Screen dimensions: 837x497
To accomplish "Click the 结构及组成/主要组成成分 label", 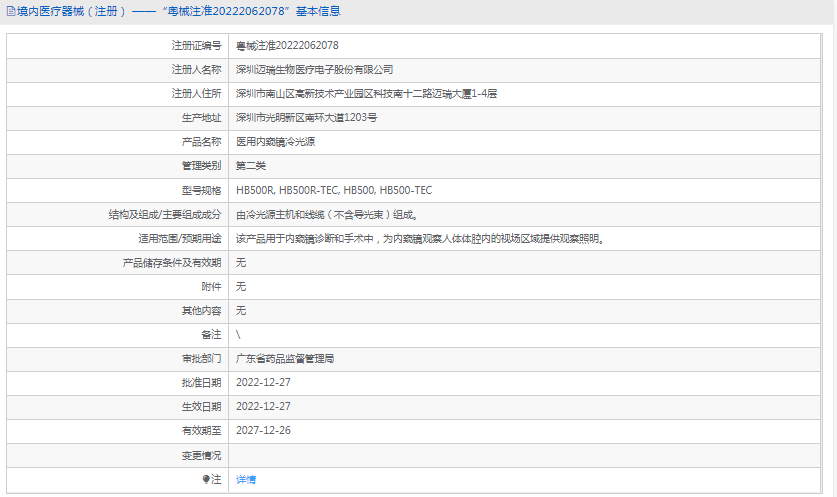I will (165, 215).
